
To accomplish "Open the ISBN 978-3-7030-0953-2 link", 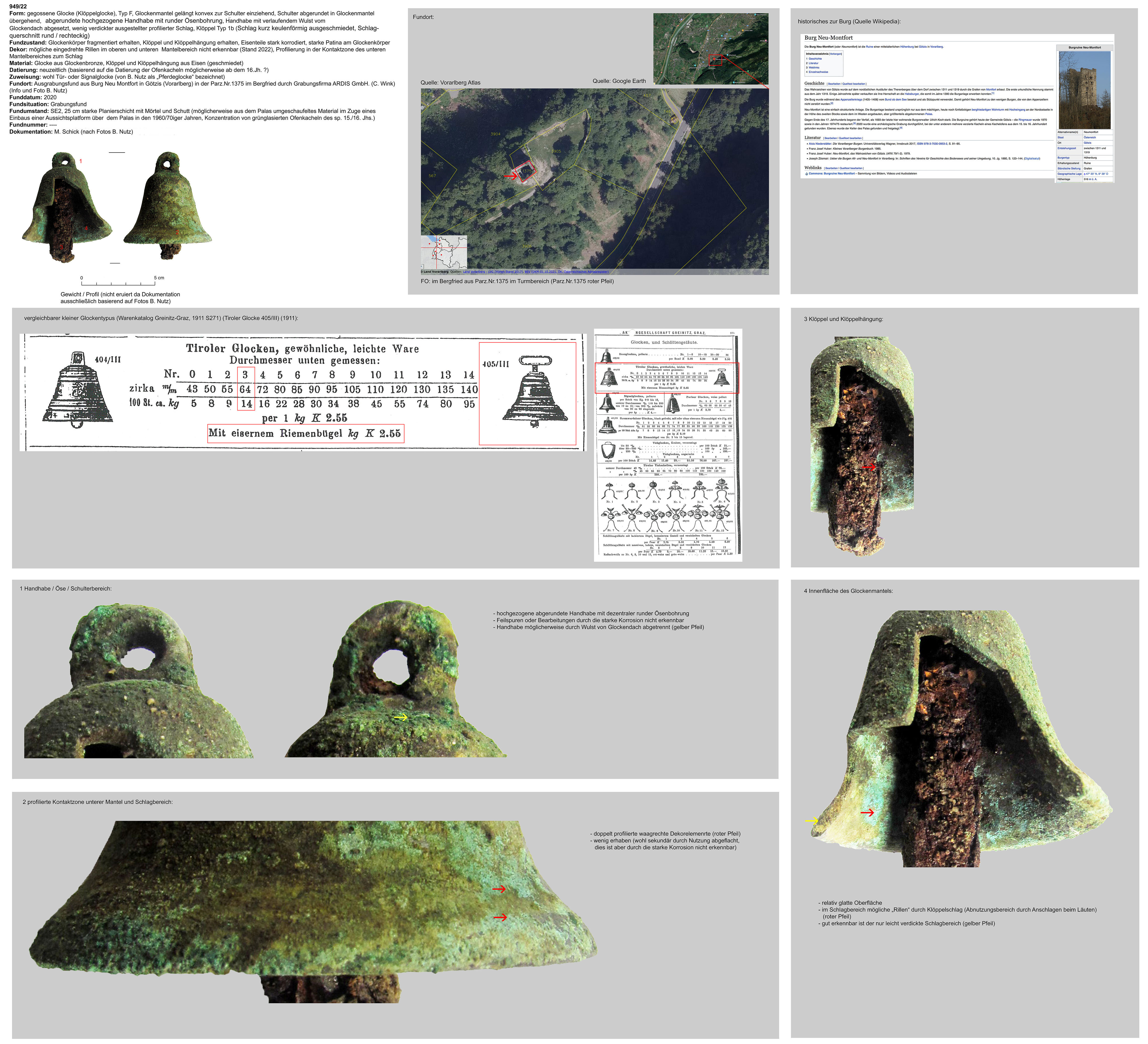I will [x=932, y=144].
